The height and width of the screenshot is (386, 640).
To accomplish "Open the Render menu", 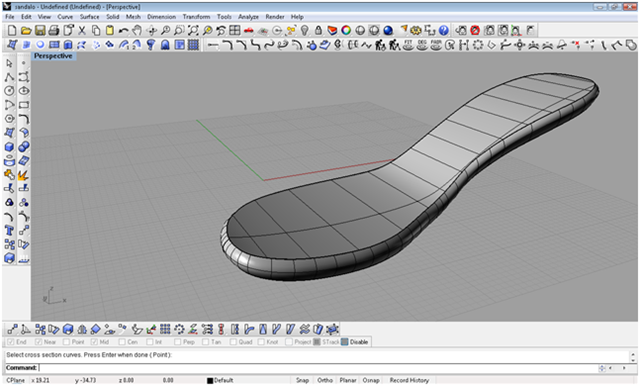I will coord(275,17).
